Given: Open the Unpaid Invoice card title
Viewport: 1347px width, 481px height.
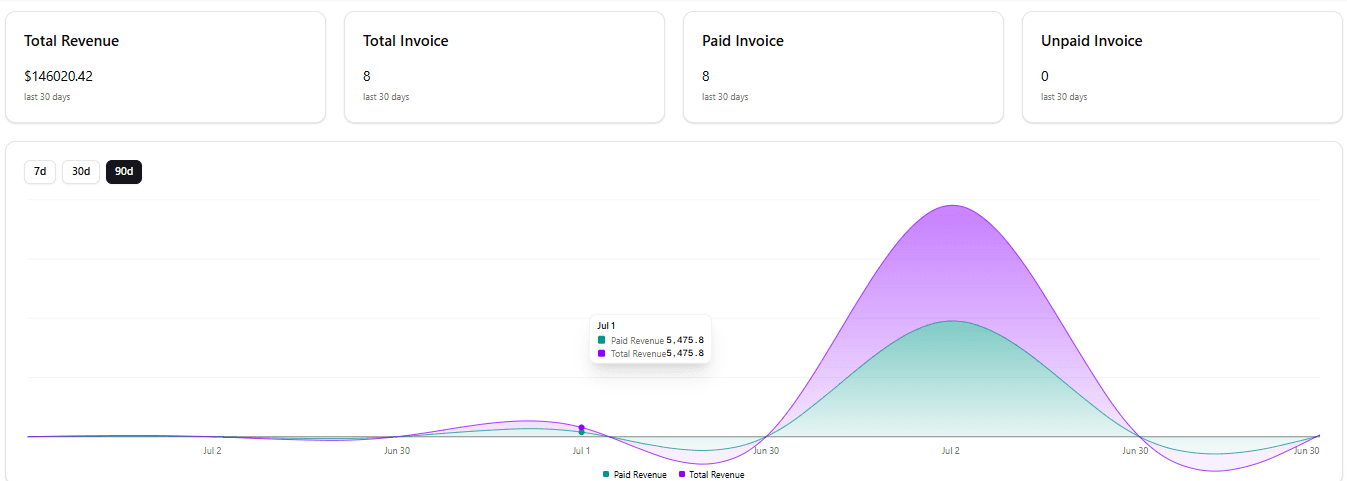Looking at the screenshot, I should coord(1091,41).
